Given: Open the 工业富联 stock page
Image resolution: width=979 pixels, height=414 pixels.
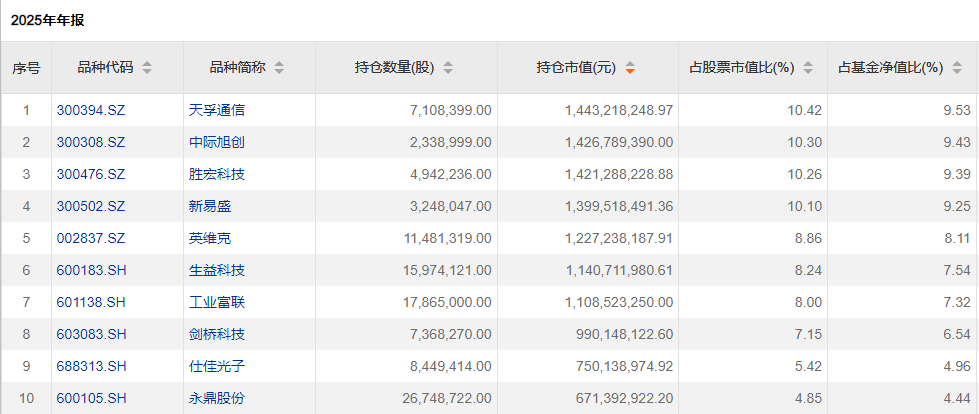Looking at the screenshot, I should pos(216,302).
